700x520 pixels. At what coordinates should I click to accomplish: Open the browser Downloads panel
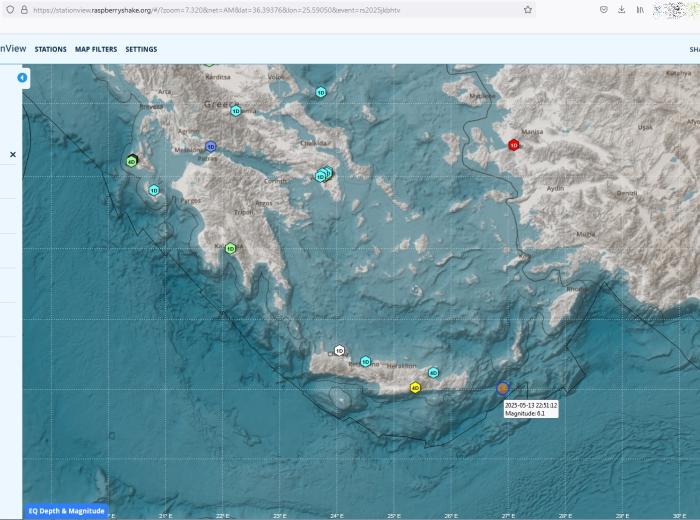point(621,9)
